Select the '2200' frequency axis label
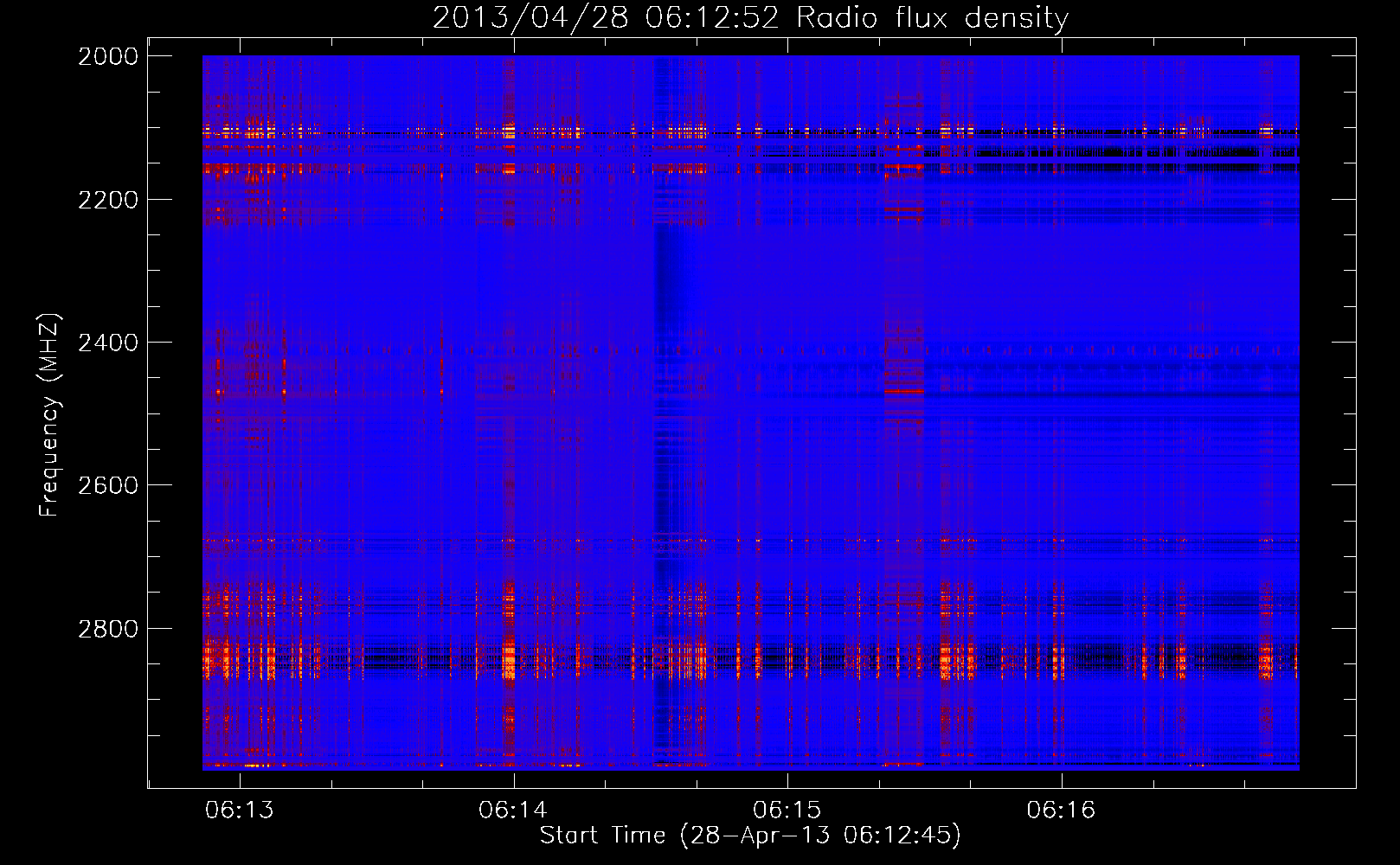Viewport: 1400px width, 865px height. tap(108, 200)
